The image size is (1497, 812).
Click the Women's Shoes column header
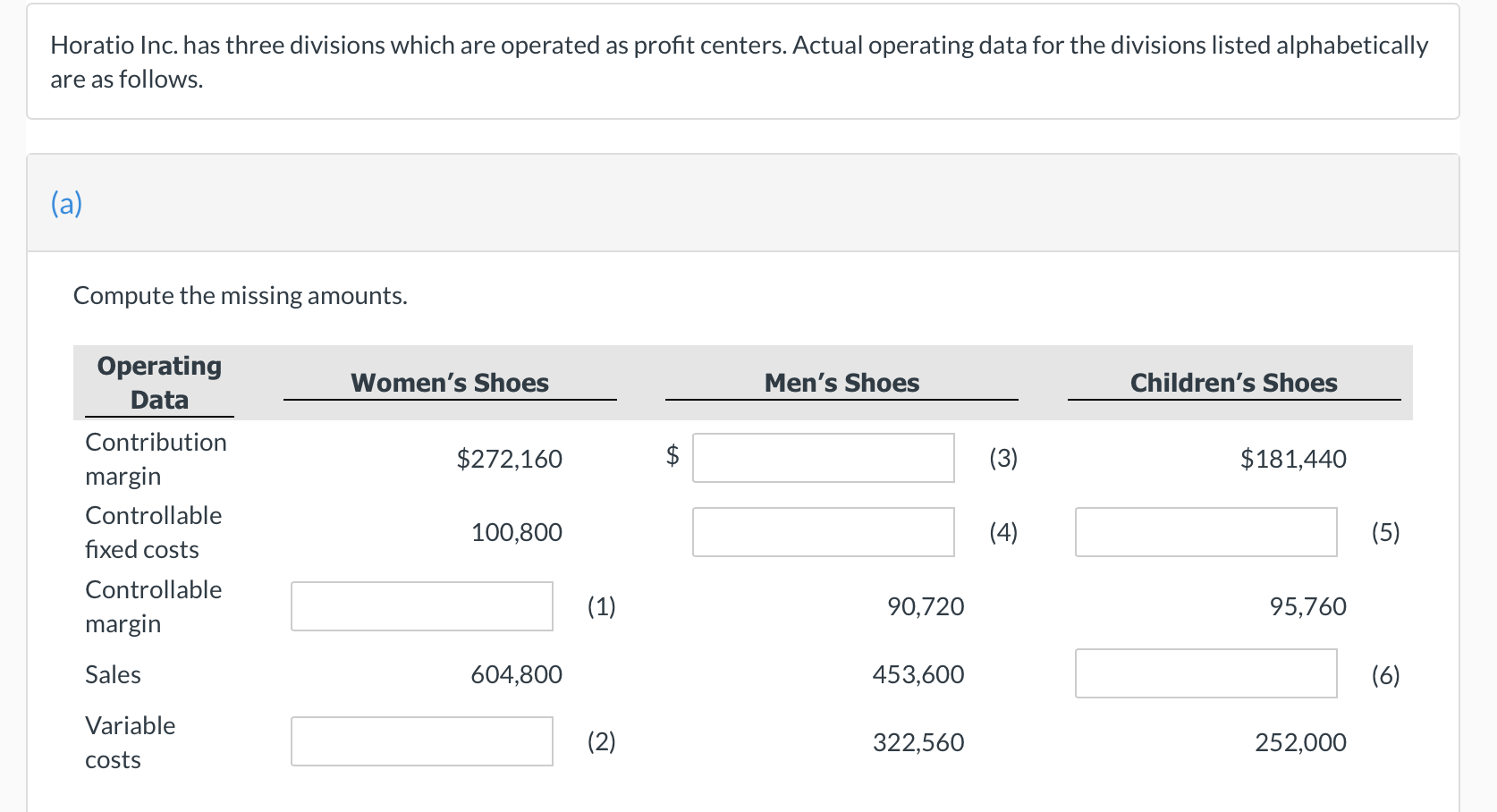tap(450, 383)
